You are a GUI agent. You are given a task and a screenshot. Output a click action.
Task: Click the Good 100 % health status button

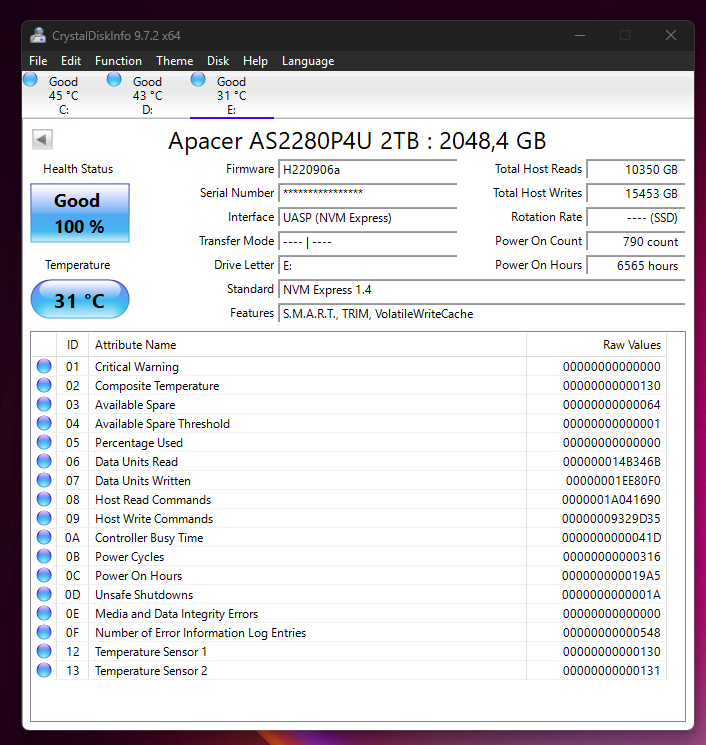point(80,213)
